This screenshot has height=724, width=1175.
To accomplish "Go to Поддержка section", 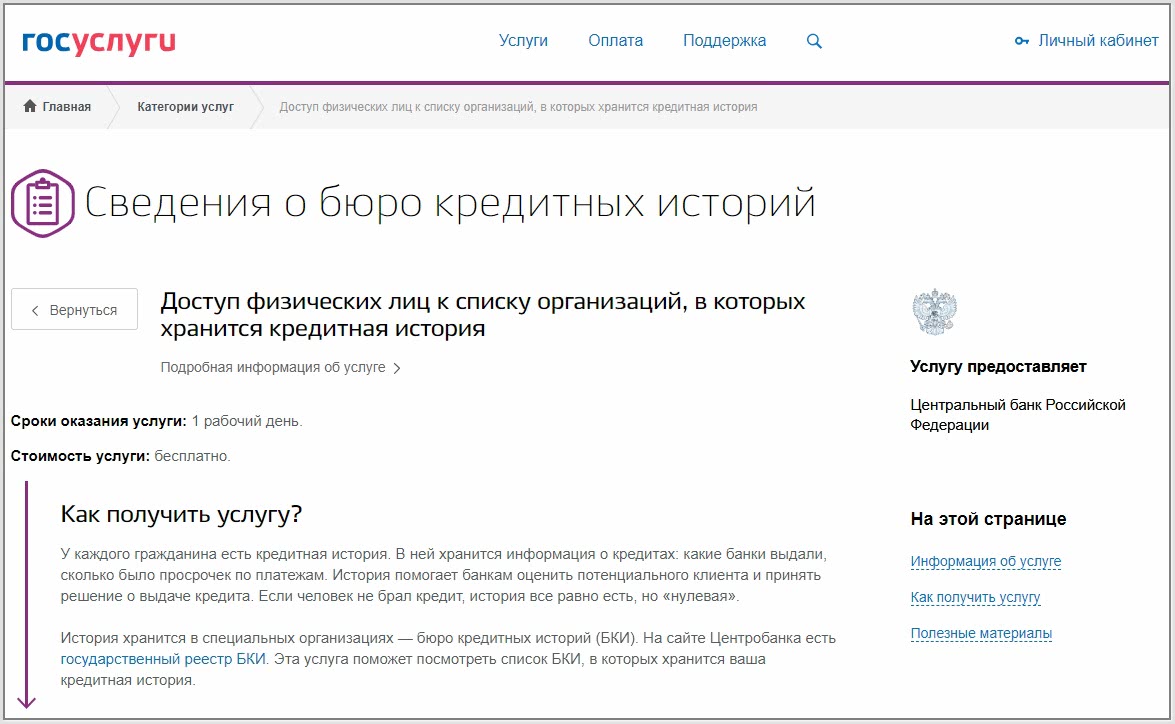I will point(724,41).
